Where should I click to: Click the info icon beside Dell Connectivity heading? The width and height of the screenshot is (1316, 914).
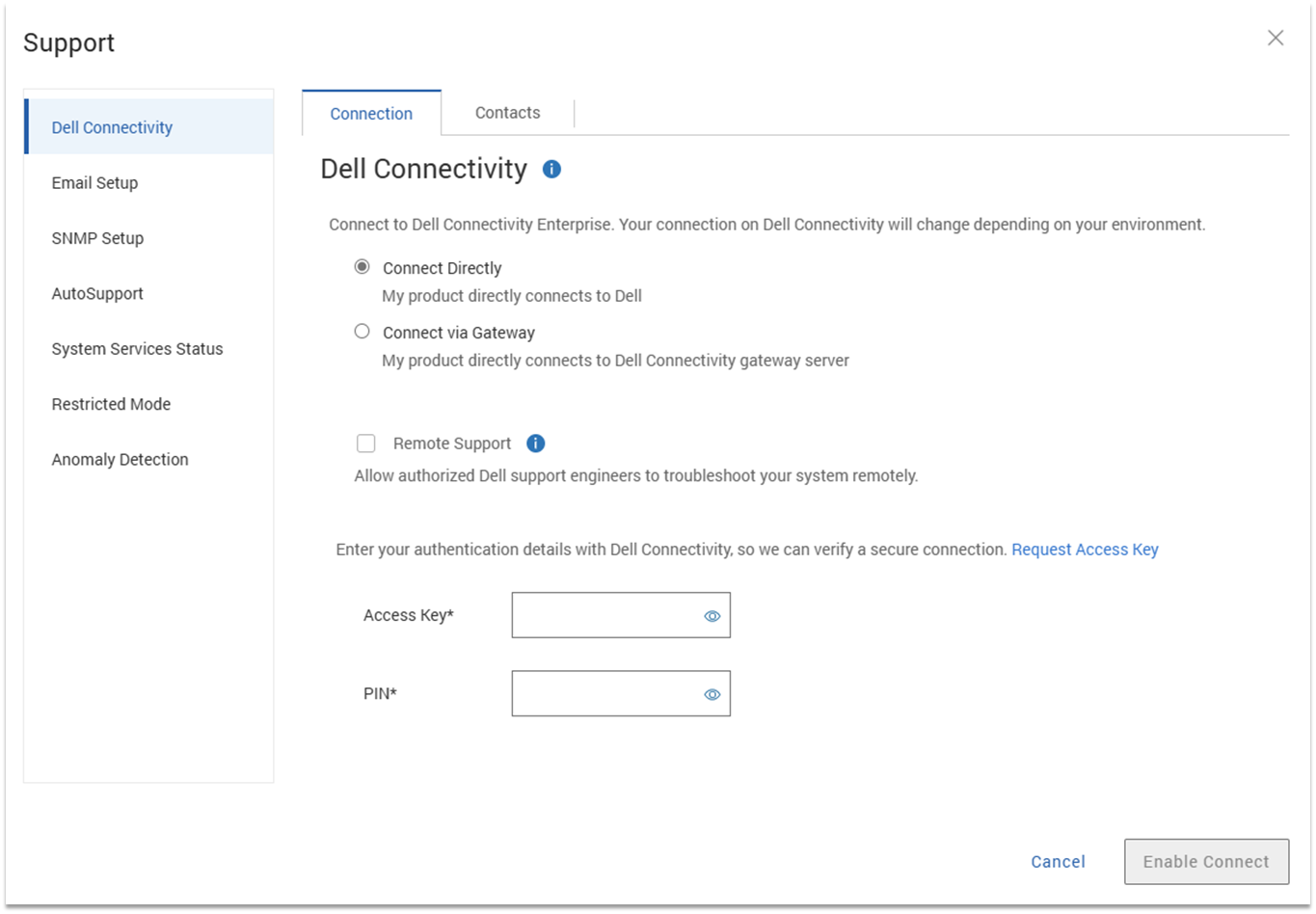point(551,170)
